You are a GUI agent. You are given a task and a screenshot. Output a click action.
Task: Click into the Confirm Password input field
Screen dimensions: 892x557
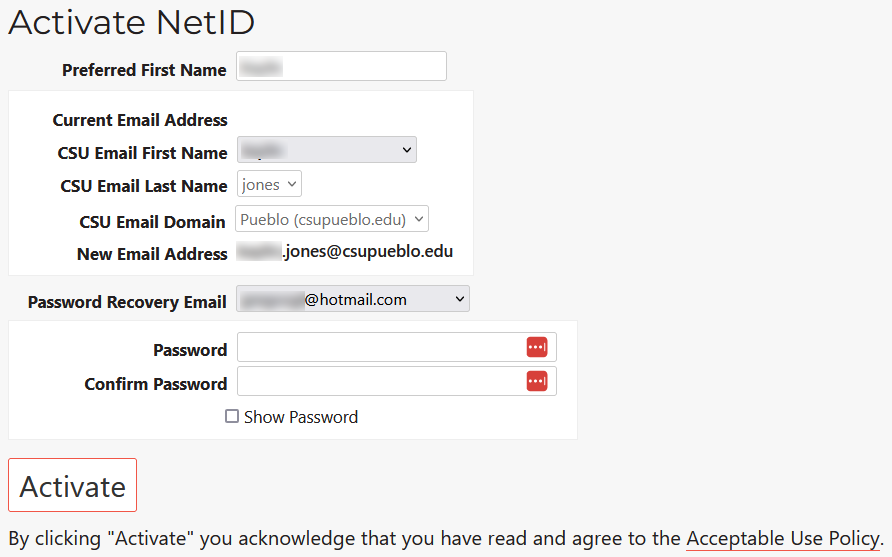pos(380,382)
